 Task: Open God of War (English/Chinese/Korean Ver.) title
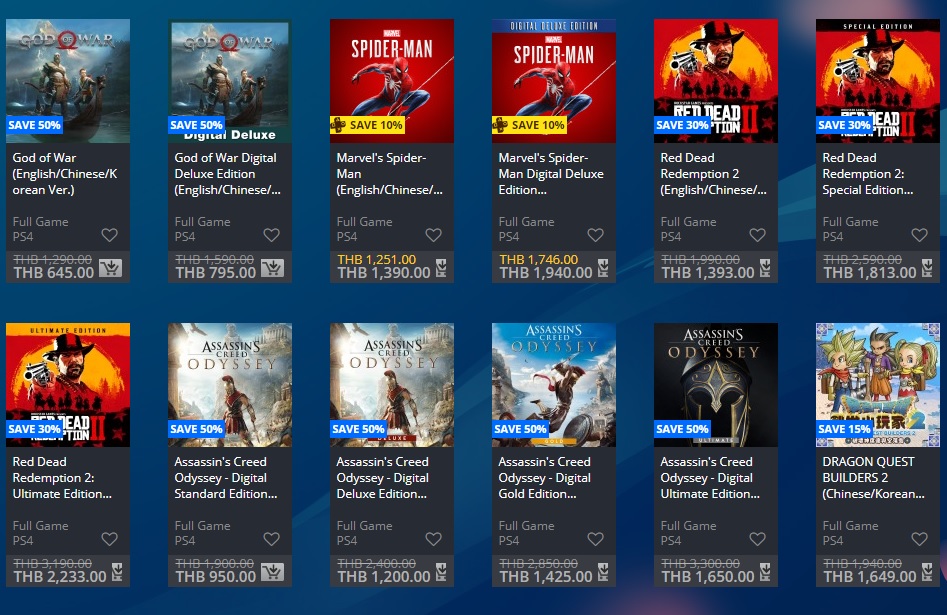pos(65,174)
